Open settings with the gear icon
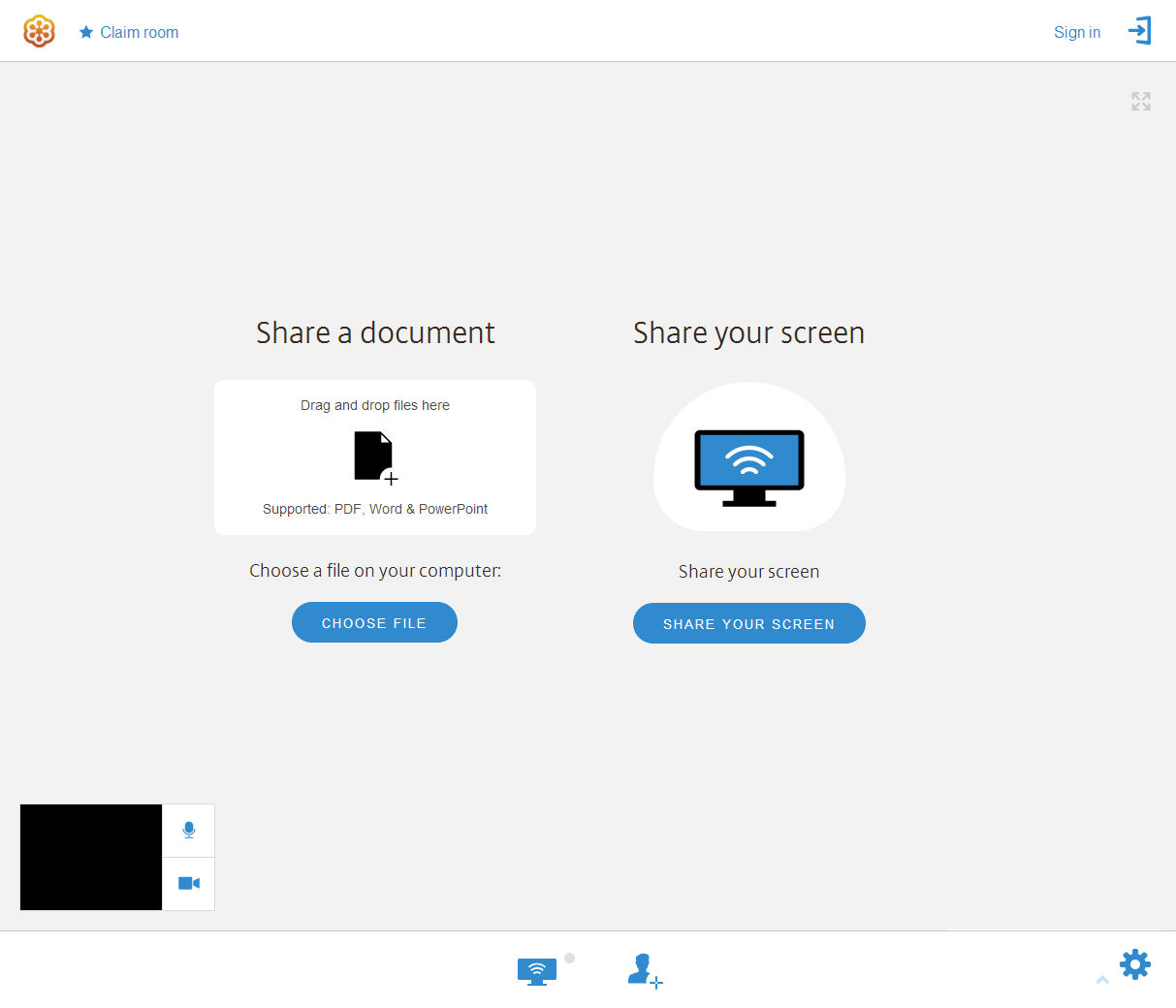The height and width of the screenshot is (1008, 1176). (1135, 964)
